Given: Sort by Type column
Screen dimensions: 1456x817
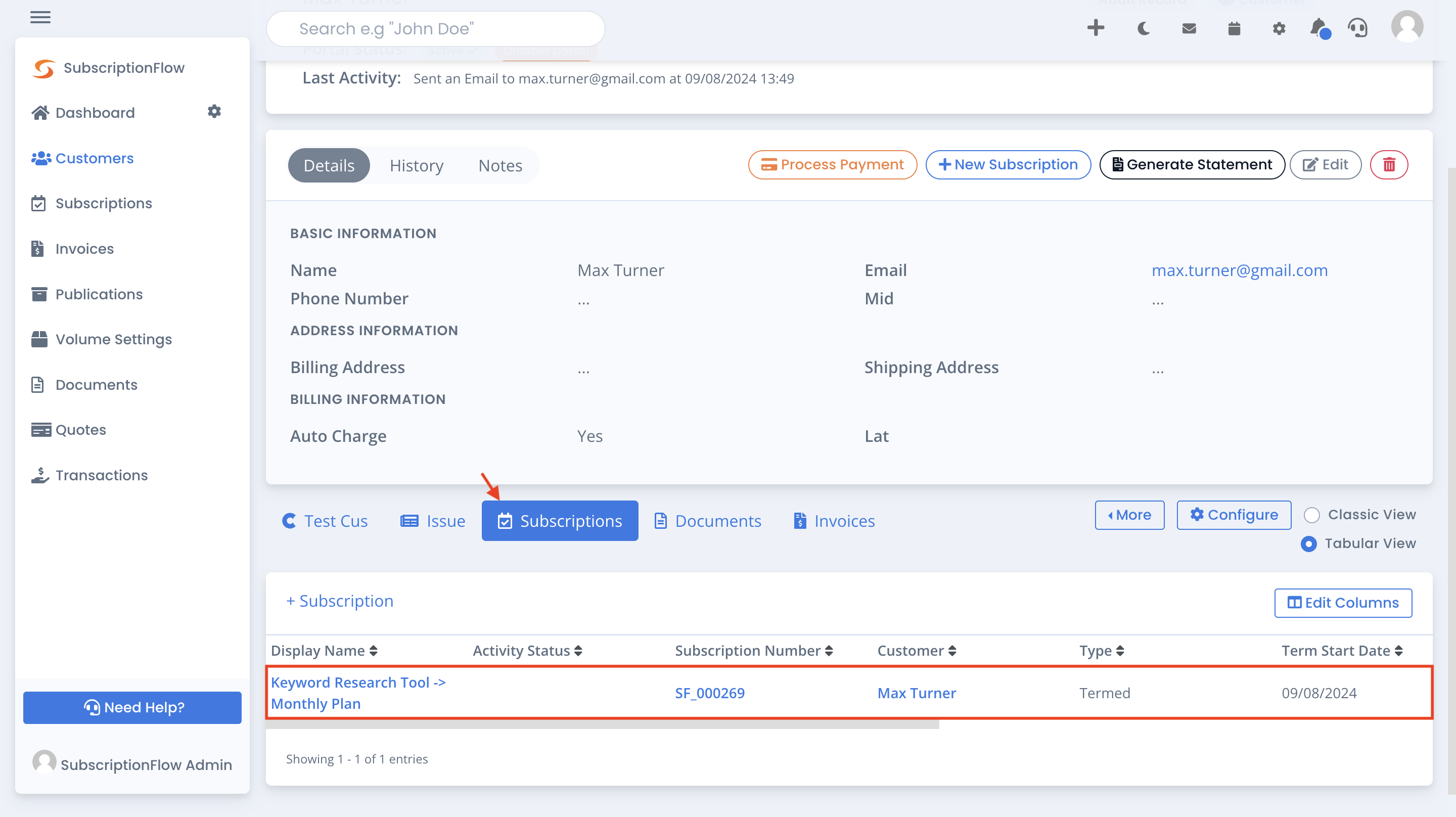Looking at the screenshot, I should click(x=1102, y=650).
